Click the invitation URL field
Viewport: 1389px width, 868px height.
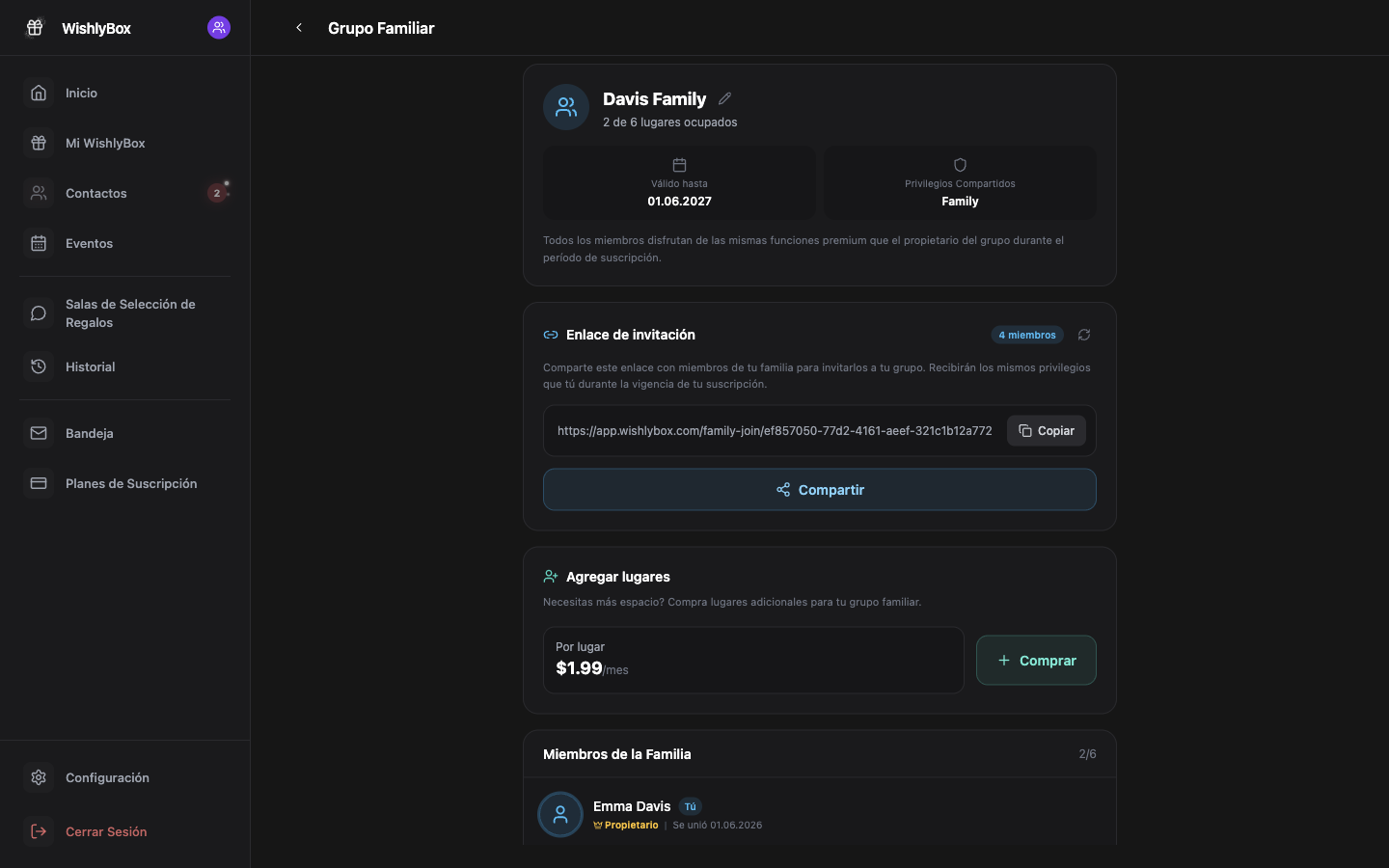pos(775,431)
